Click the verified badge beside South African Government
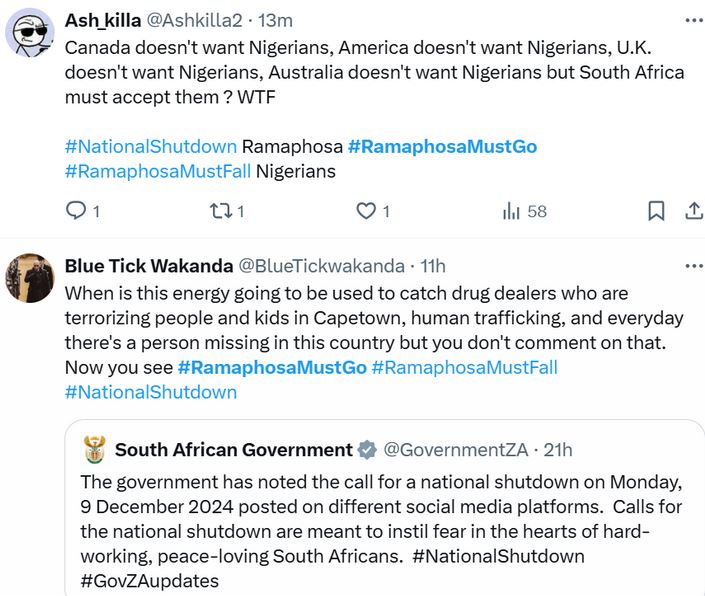 (367, 450)
